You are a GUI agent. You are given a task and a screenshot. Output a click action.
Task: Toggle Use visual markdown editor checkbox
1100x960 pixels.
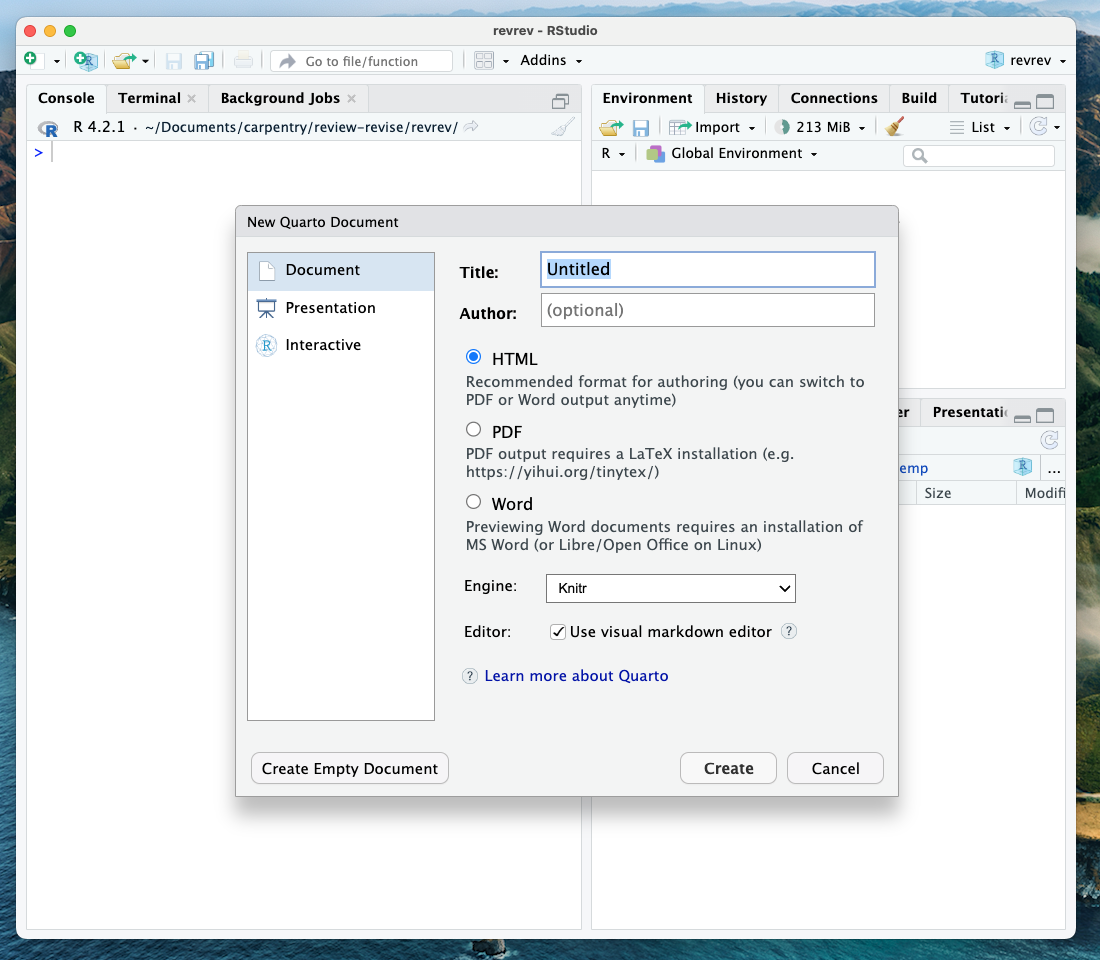(x=558, y=632)
